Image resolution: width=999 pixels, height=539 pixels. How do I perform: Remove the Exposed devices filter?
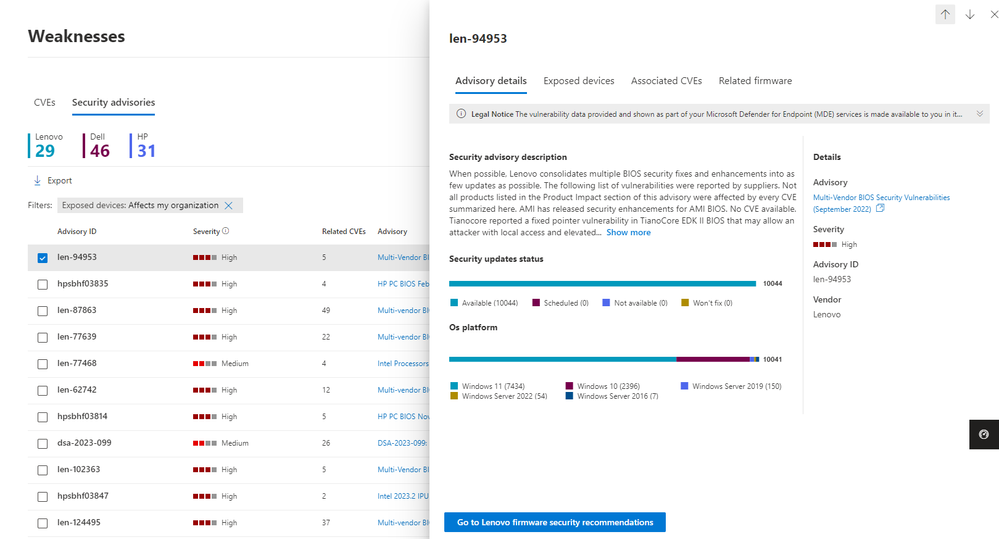tap(229, 205)
